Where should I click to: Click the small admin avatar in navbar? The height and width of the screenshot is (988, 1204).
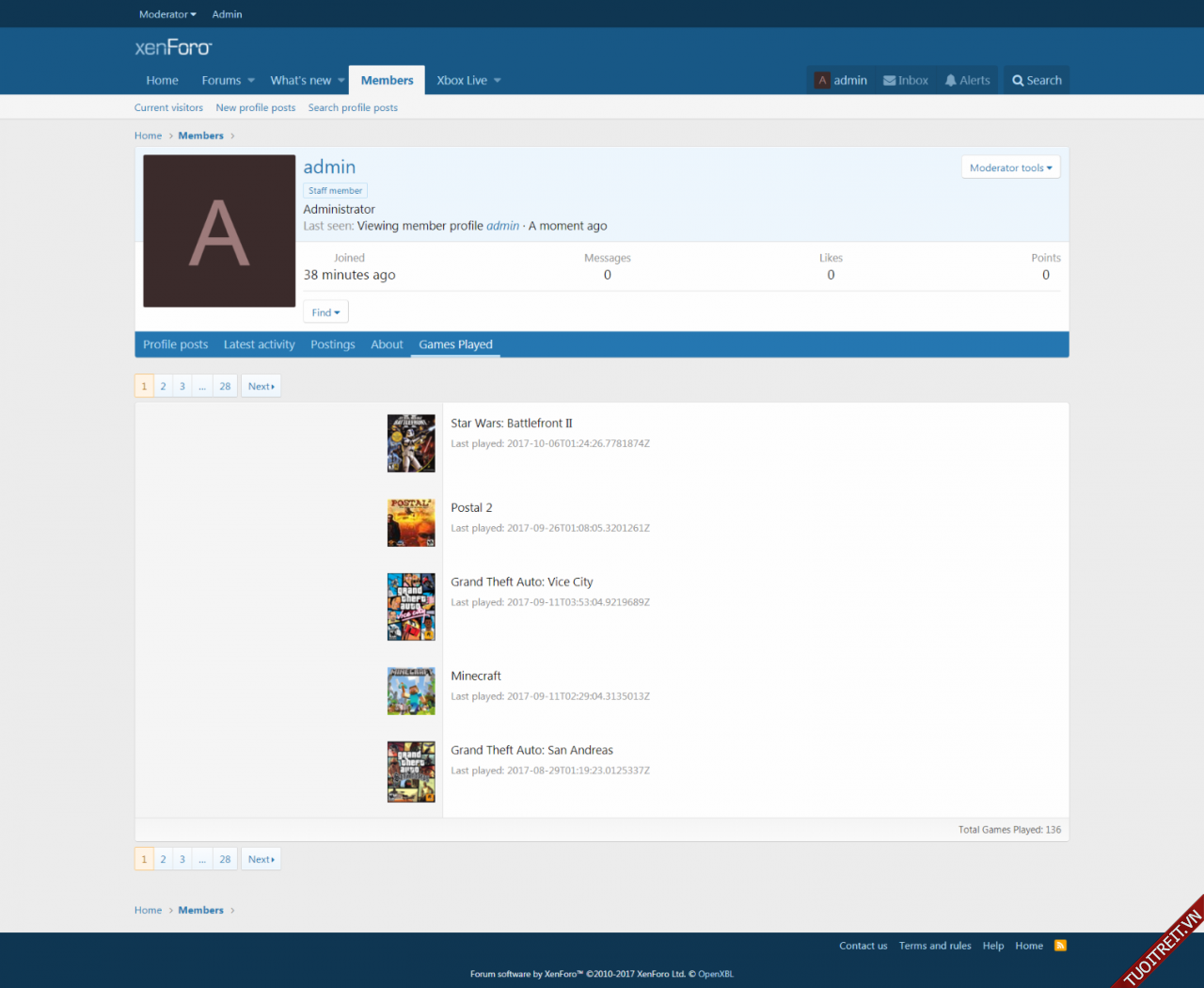[x=822, y=81]
